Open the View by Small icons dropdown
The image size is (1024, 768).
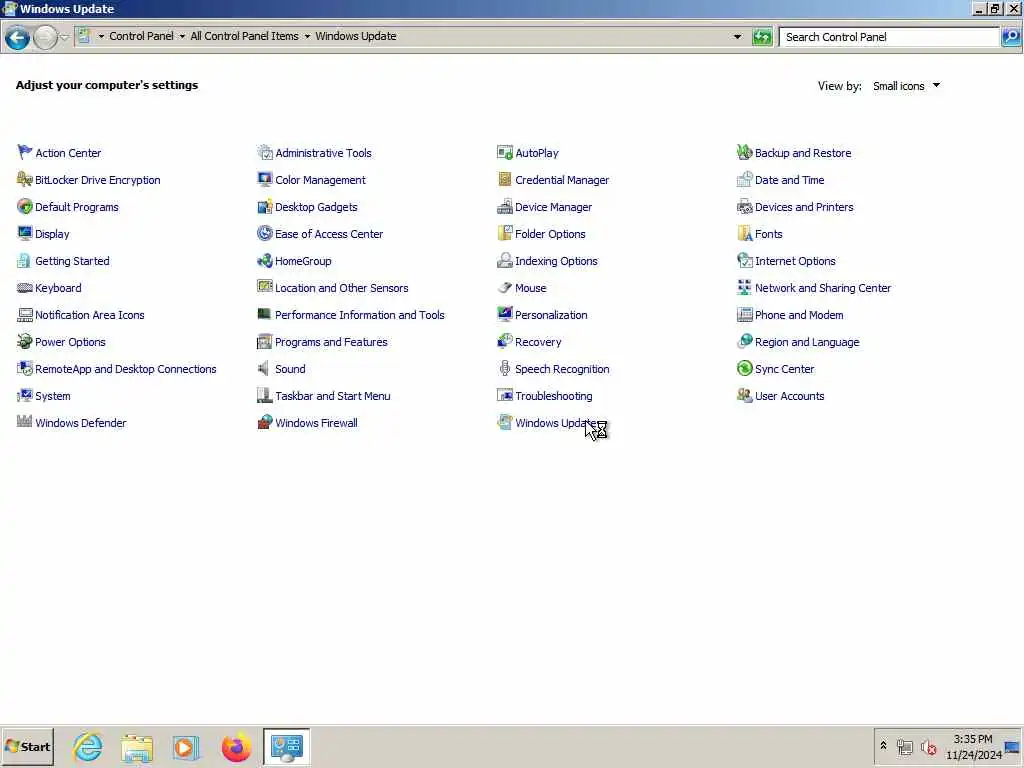906,86
